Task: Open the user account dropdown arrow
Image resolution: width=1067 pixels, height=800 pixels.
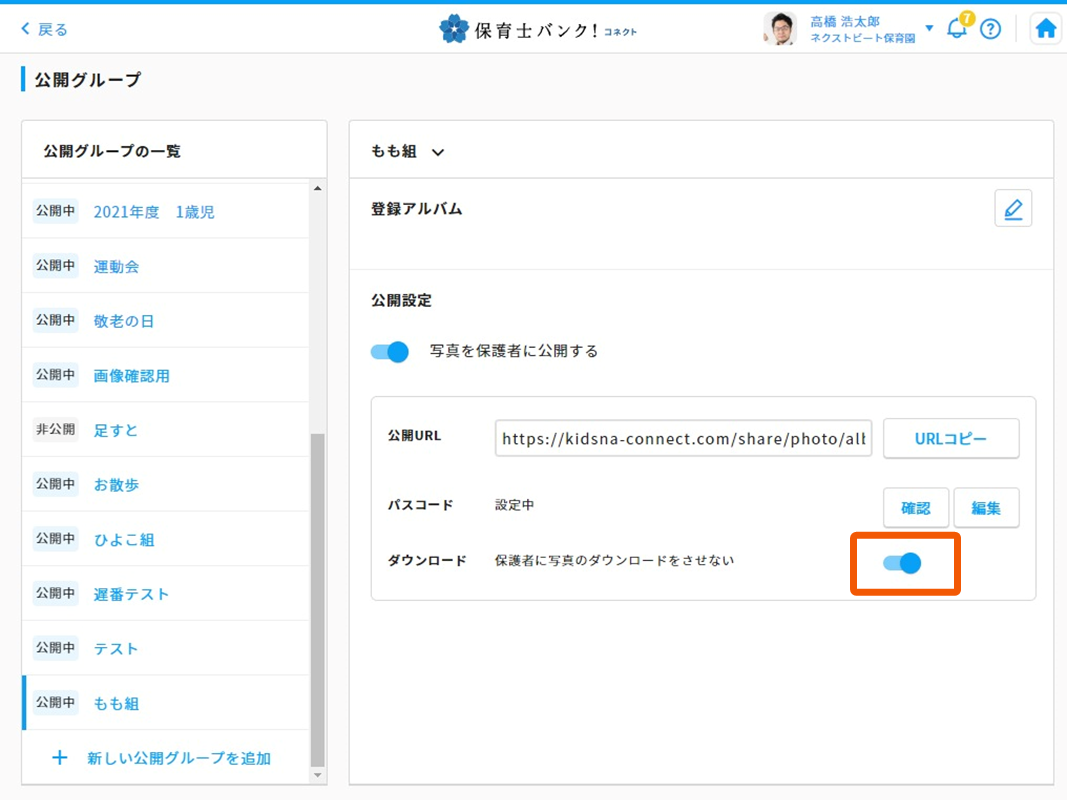Action: point(929,28)
